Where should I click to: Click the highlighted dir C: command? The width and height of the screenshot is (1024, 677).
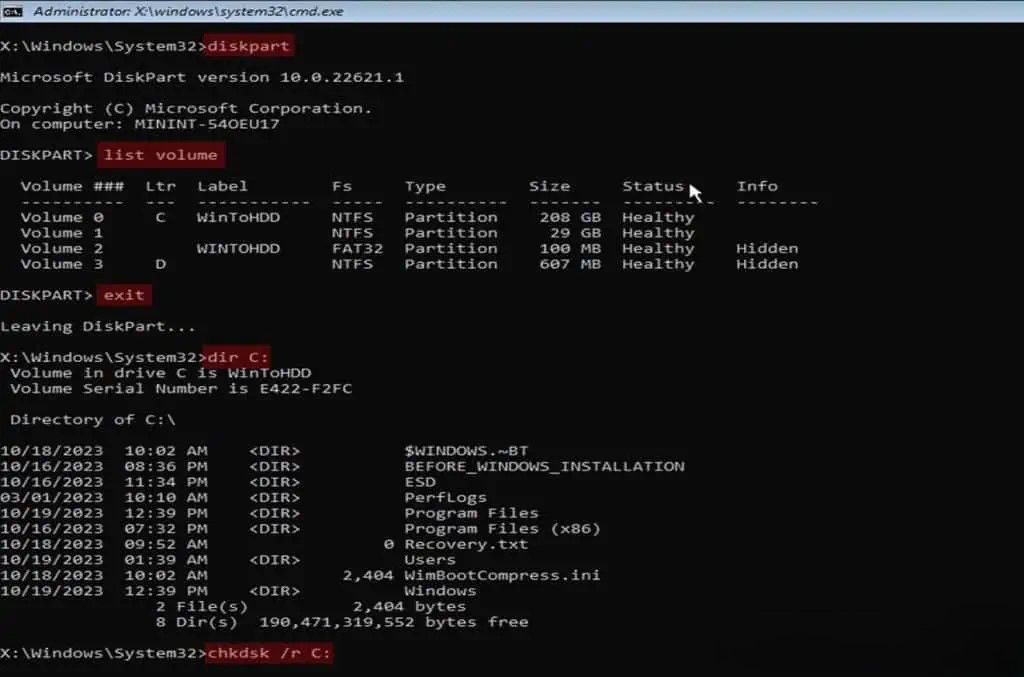238,357
